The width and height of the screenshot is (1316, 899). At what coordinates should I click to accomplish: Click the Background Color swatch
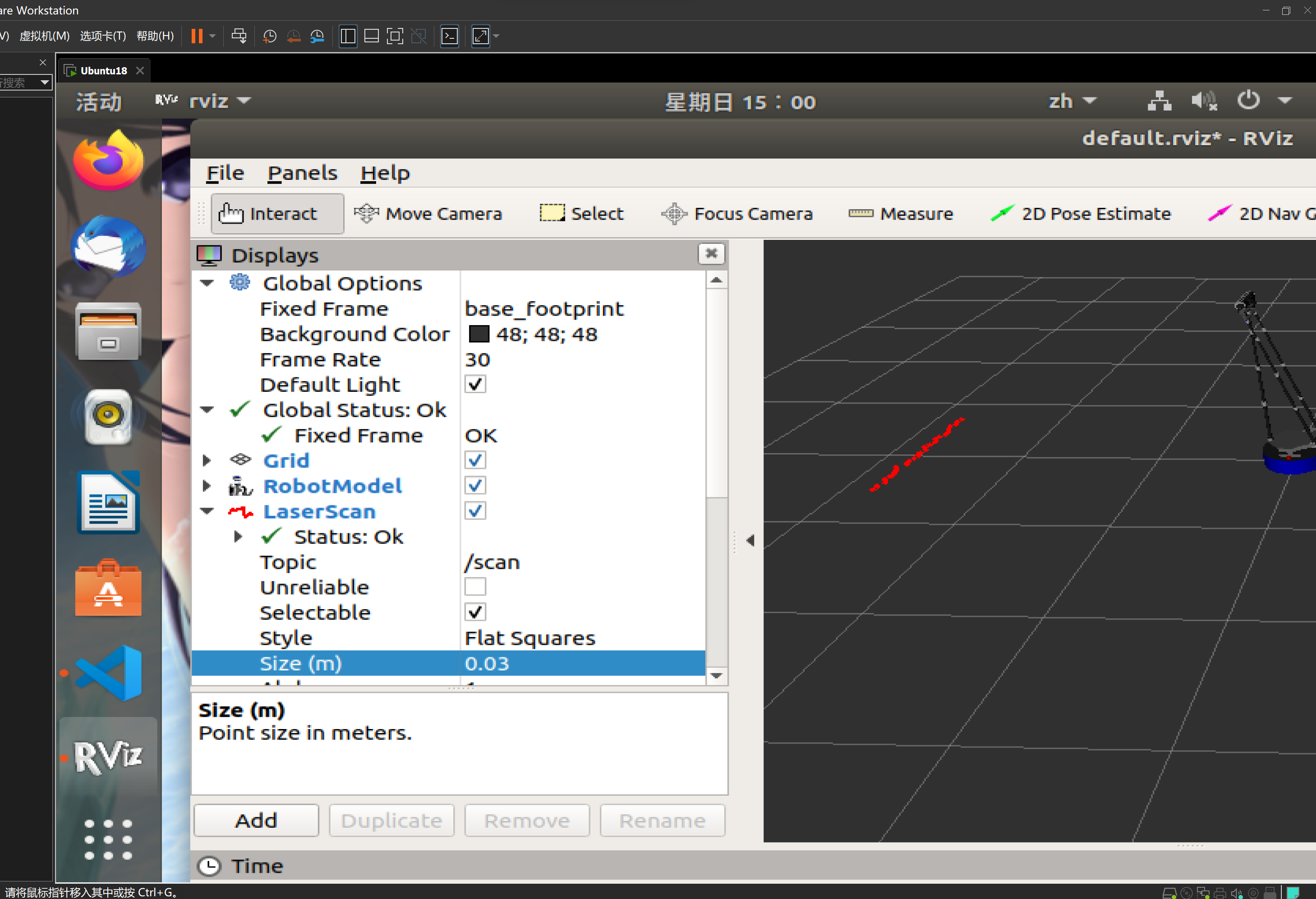point(479,334)
